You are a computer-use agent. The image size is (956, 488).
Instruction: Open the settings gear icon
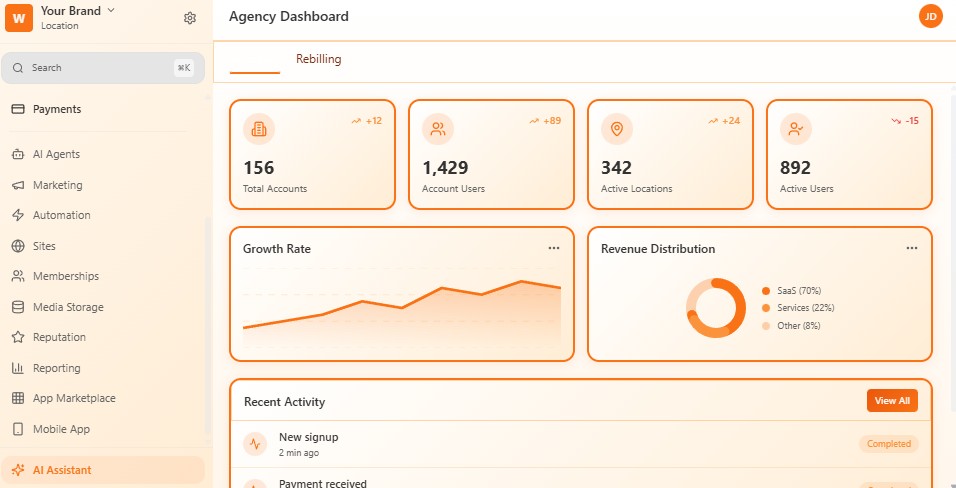coord(190,18)
